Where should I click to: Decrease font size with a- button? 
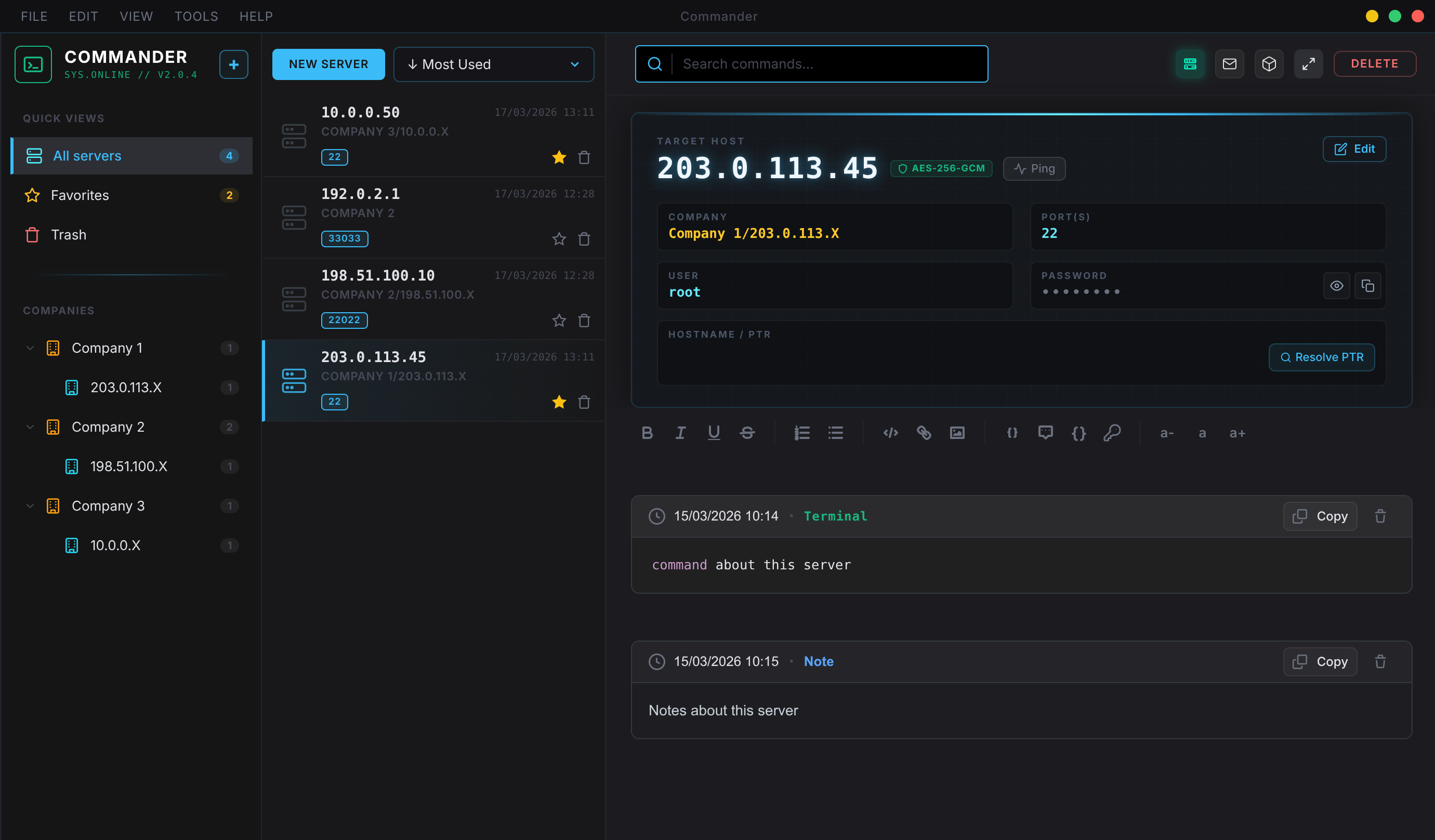[1167, 433]
